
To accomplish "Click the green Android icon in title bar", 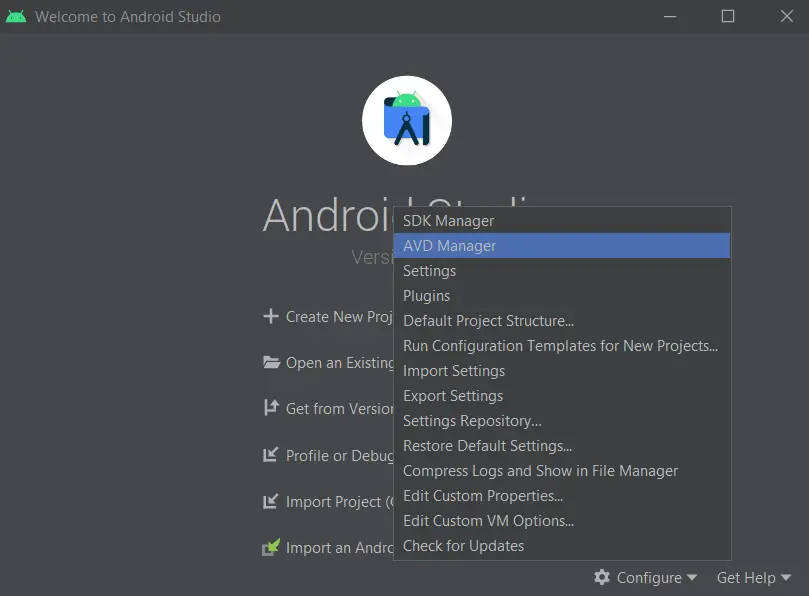I will 16,17.
